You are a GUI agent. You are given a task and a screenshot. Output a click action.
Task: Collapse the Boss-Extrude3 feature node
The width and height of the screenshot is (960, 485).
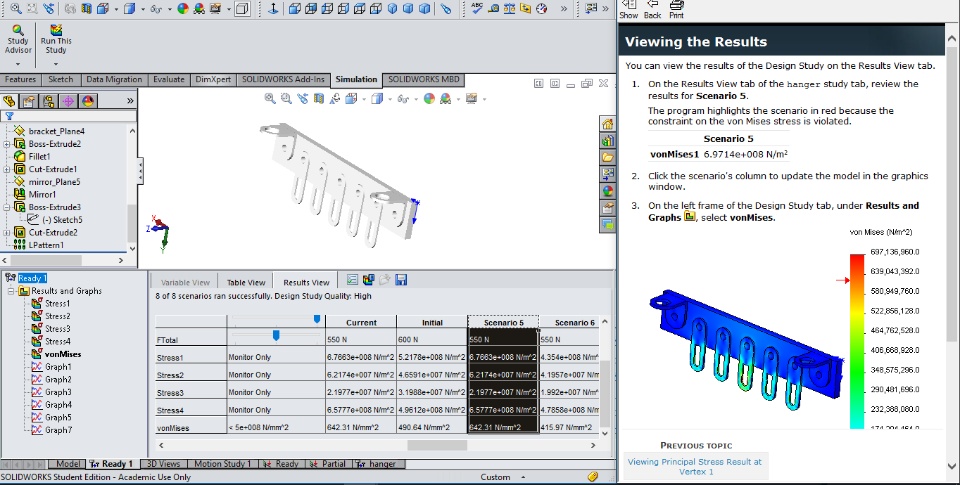(7, 207)
